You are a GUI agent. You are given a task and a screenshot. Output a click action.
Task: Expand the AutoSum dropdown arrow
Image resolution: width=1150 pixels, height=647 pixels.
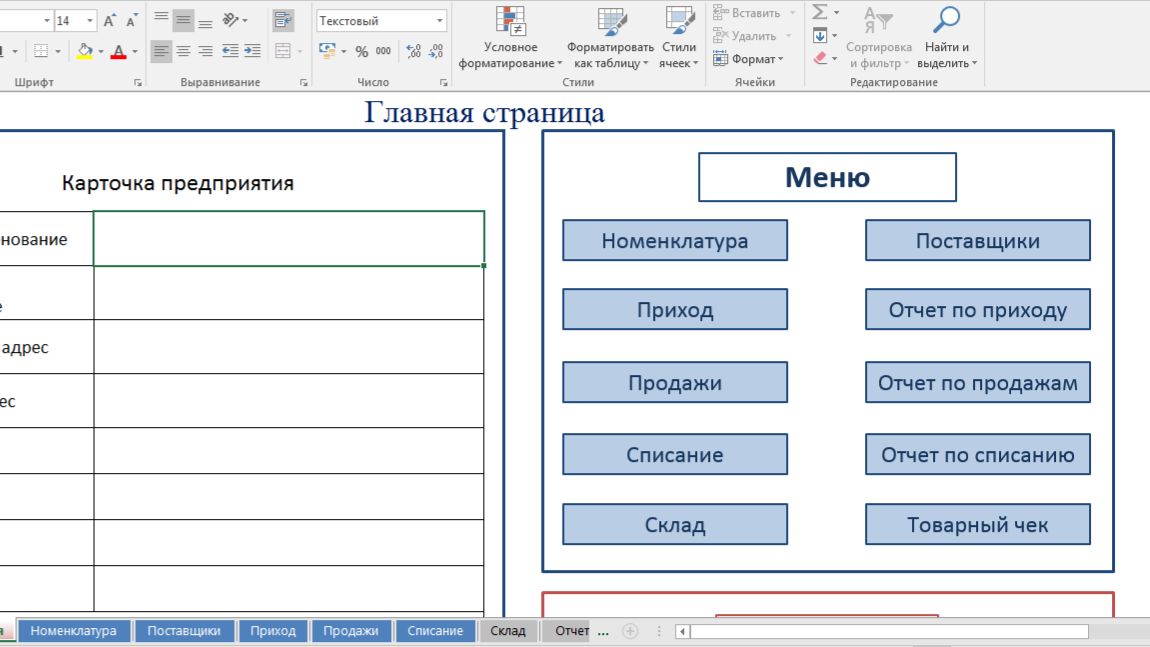click(x=836, y=12)
